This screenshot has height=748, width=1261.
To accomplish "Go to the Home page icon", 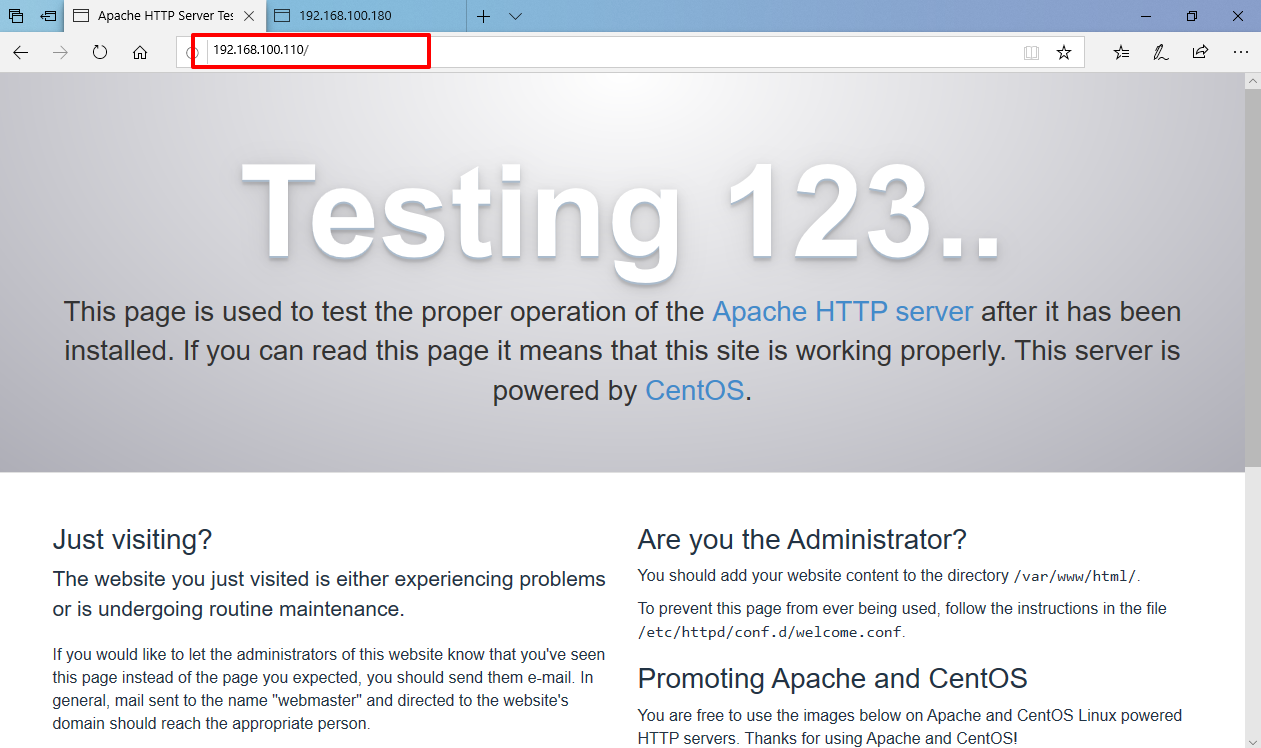I will [x=140, y=52].
